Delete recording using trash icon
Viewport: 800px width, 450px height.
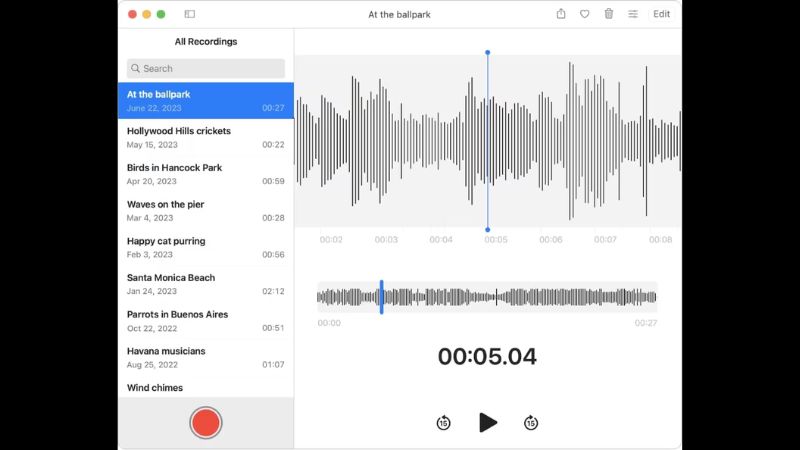(x=609, y=14)
